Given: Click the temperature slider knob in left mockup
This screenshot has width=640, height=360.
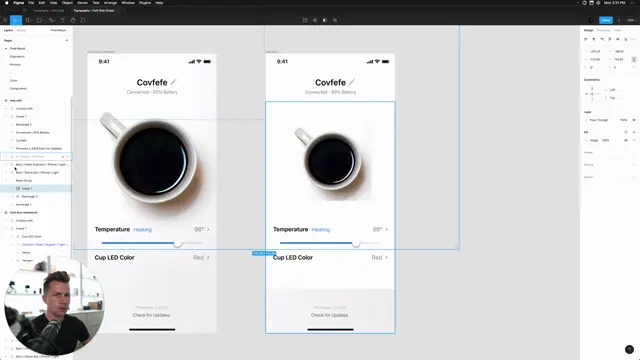Looking at the screenshot, I should [177, 244].
